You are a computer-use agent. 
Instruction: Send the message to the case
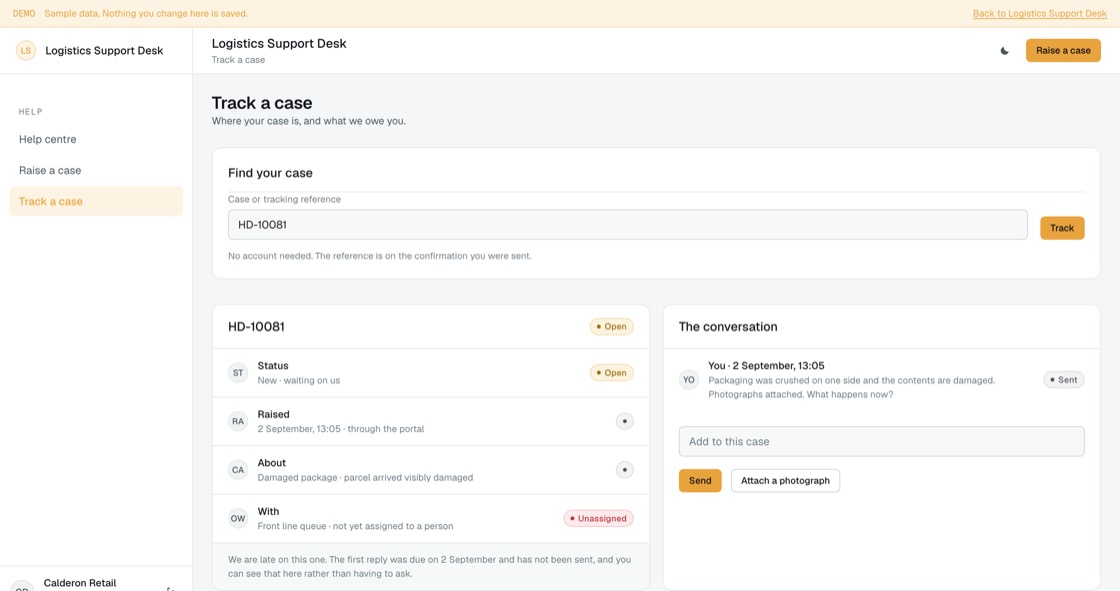coord(700,480)
